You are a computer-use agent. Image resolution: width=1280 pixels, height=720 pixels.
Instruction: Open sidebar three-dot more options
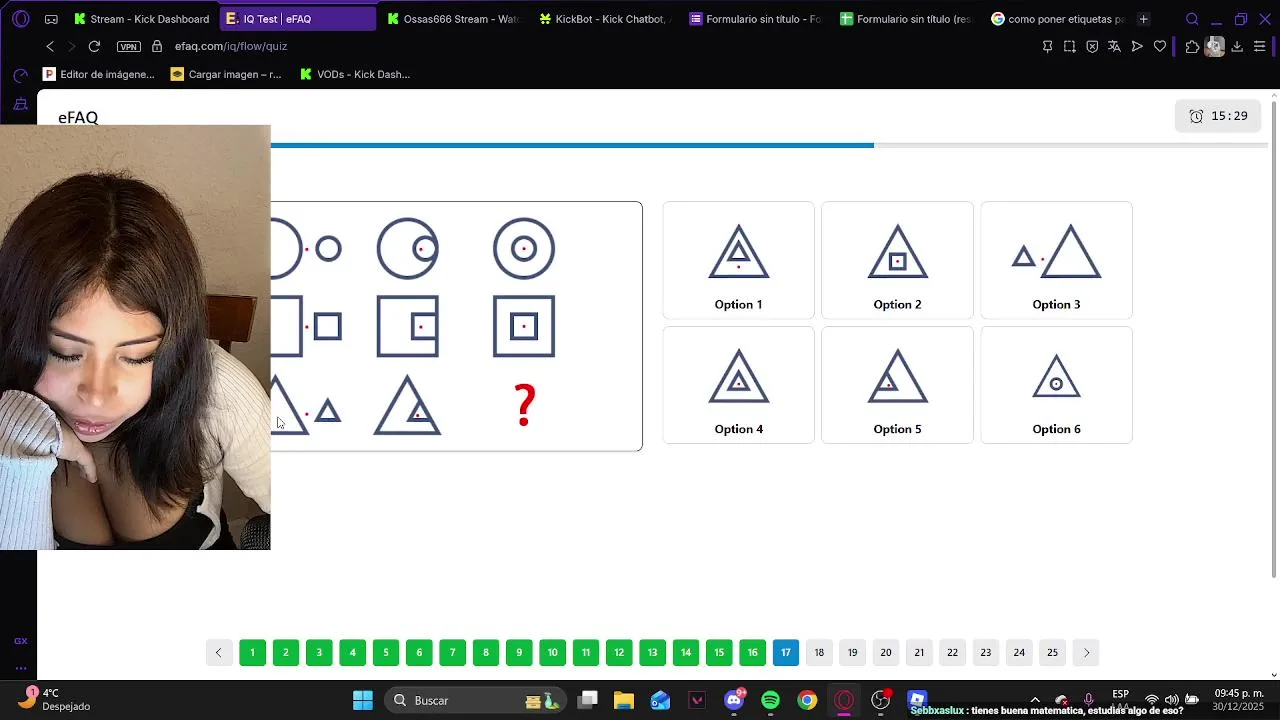pos(20,667)
